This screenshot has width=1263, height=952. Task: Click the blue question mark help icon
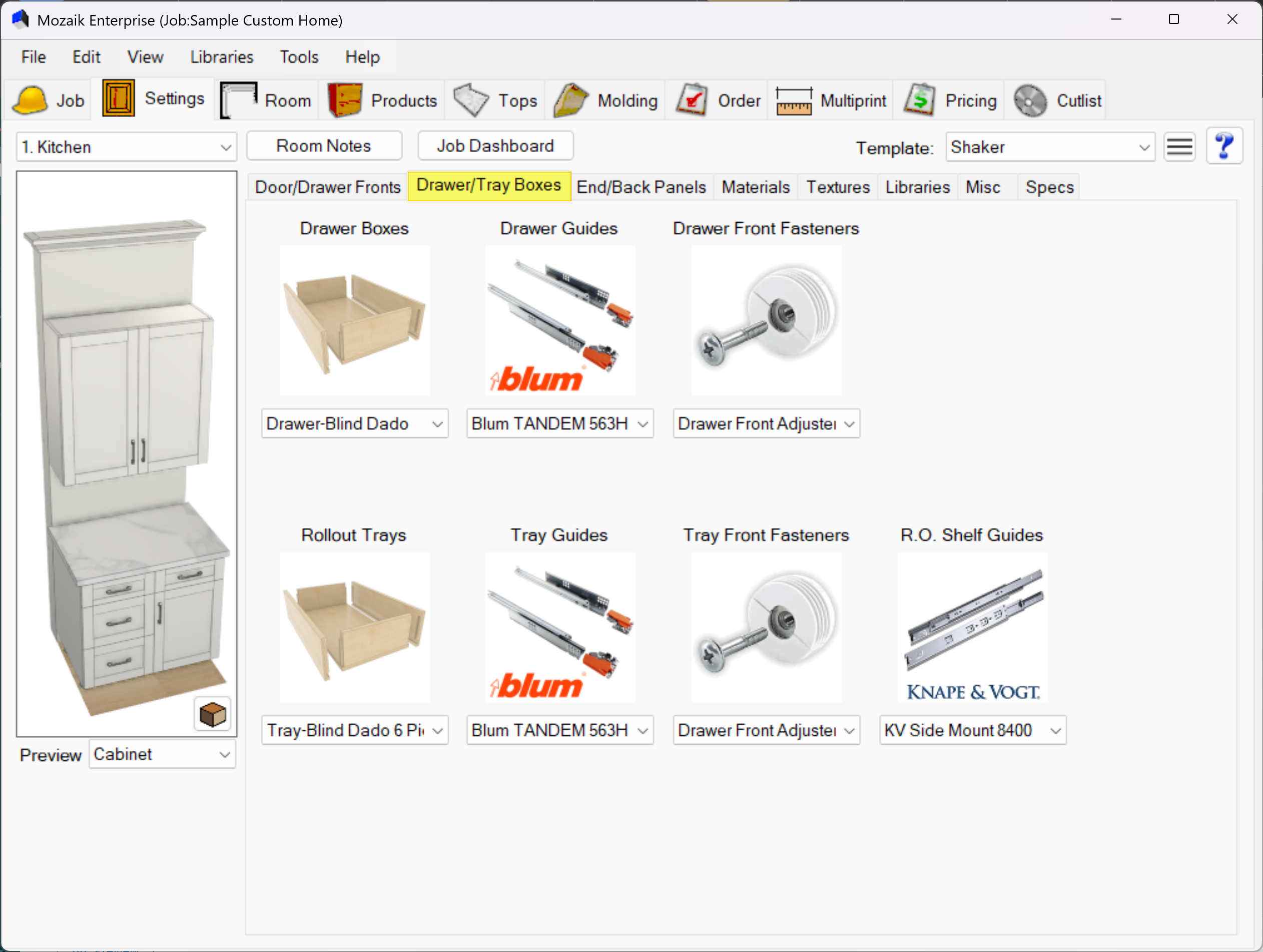[x=1224, y=147]
